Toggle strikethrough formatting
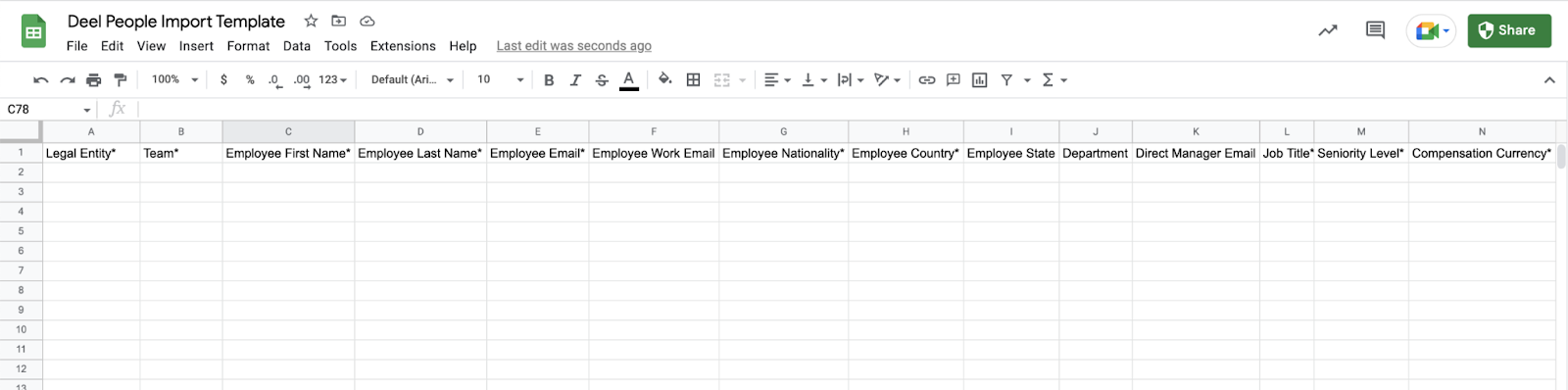 point(602,80)
